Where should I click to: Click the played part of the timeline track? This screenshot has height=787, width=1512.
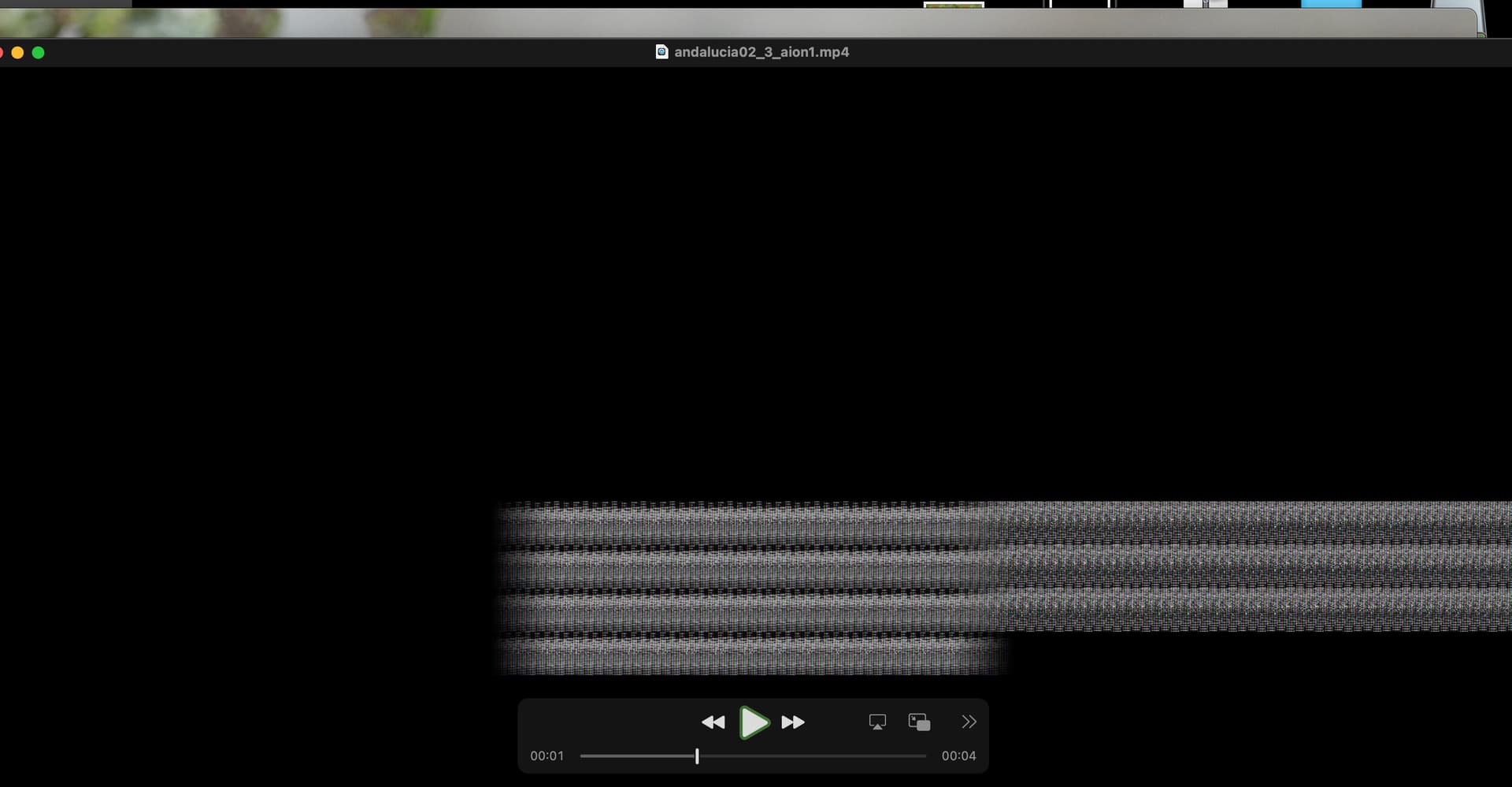click(x=638, y=756)
